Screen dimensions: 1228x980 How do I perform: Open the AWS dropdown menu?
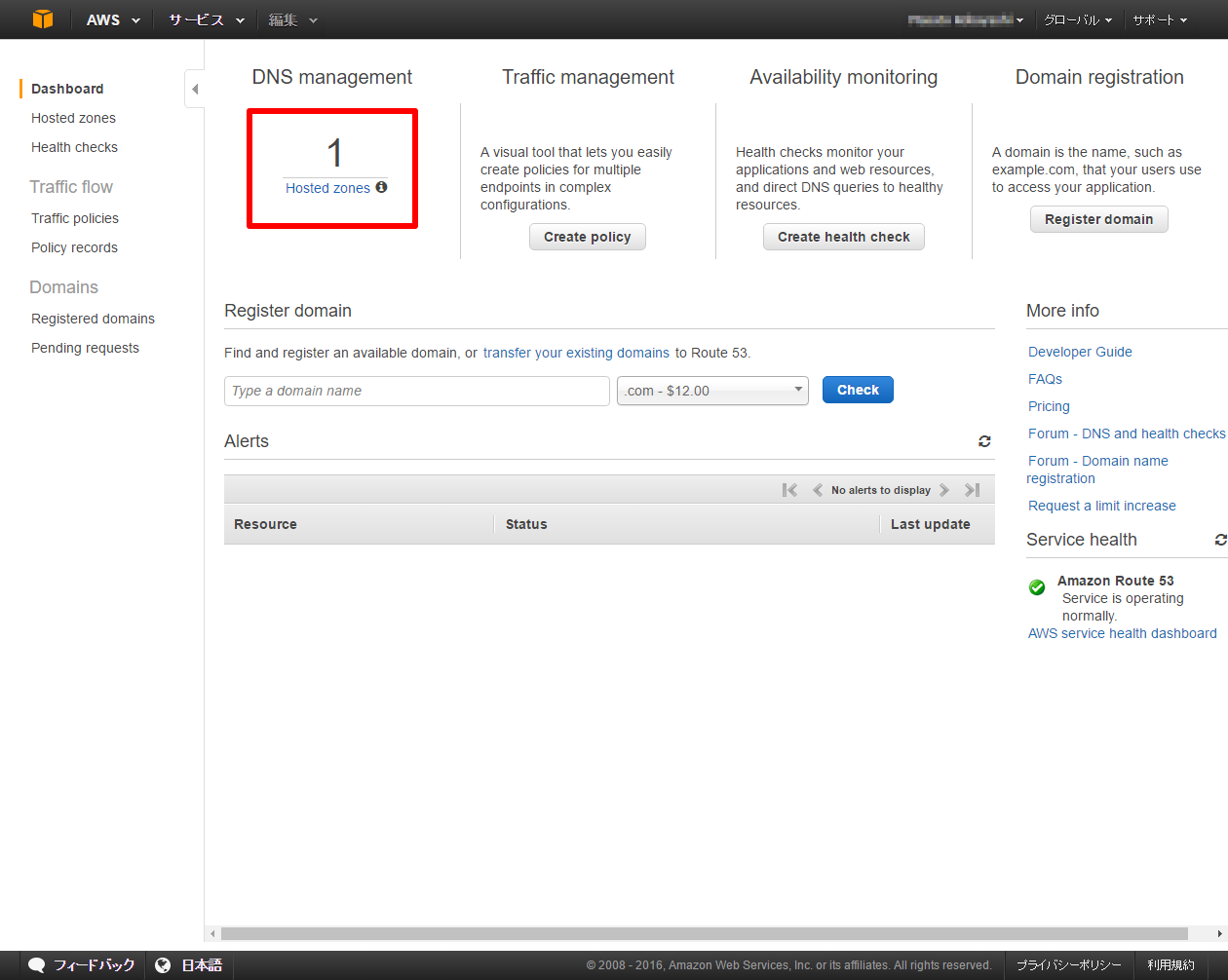(x=113, y=19)
